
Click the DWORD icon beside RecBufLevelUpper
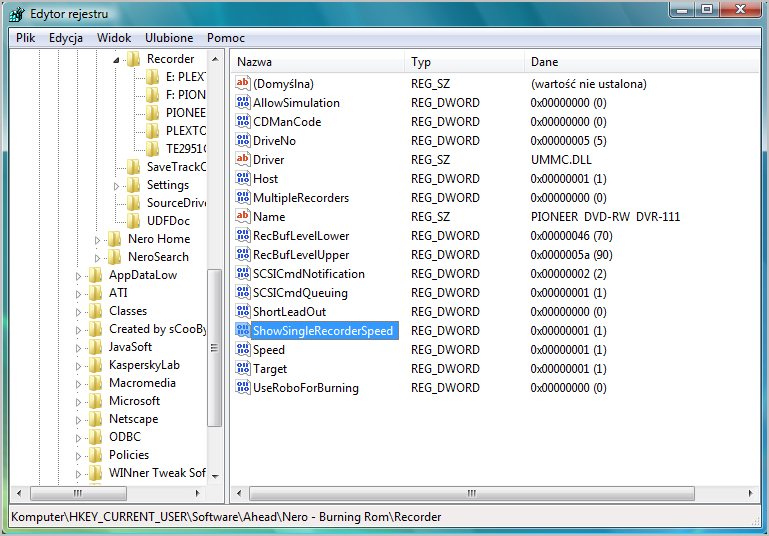pos(242,255)
